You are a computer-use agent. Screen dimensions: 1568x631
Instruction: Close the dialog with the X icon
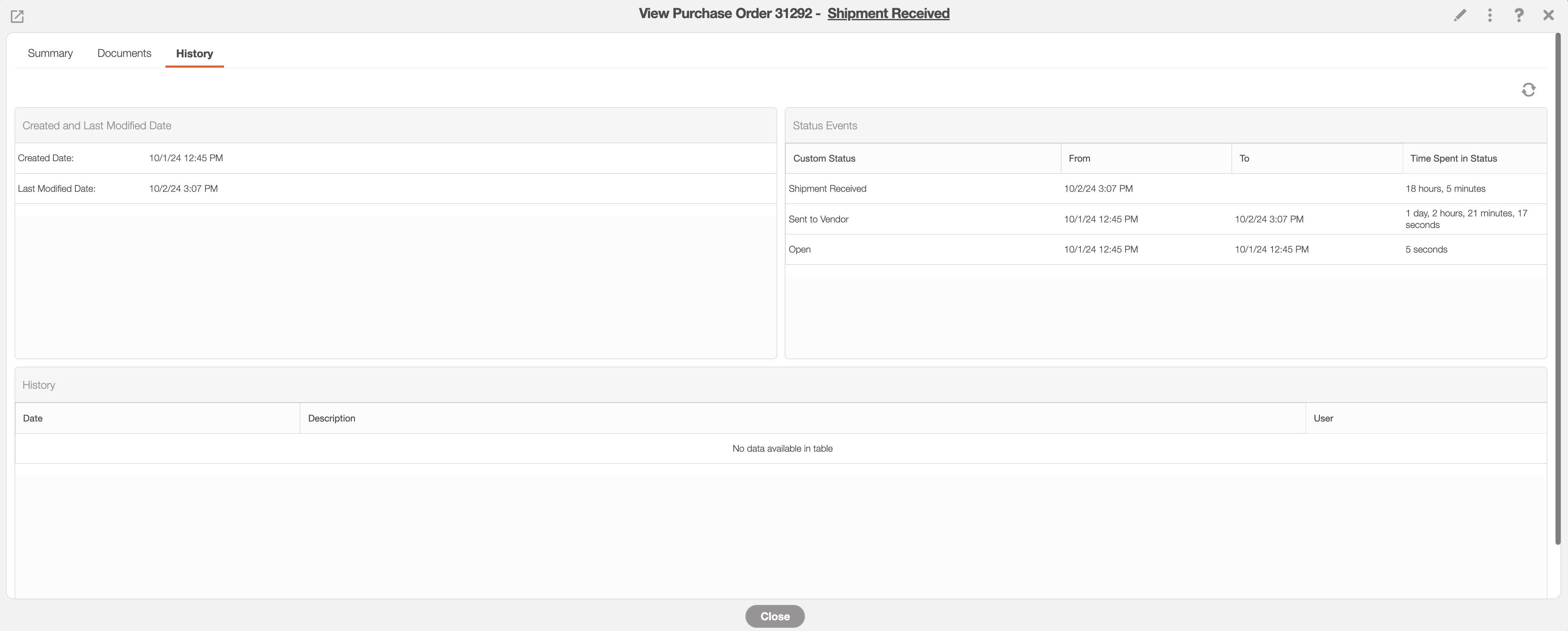1549,15
